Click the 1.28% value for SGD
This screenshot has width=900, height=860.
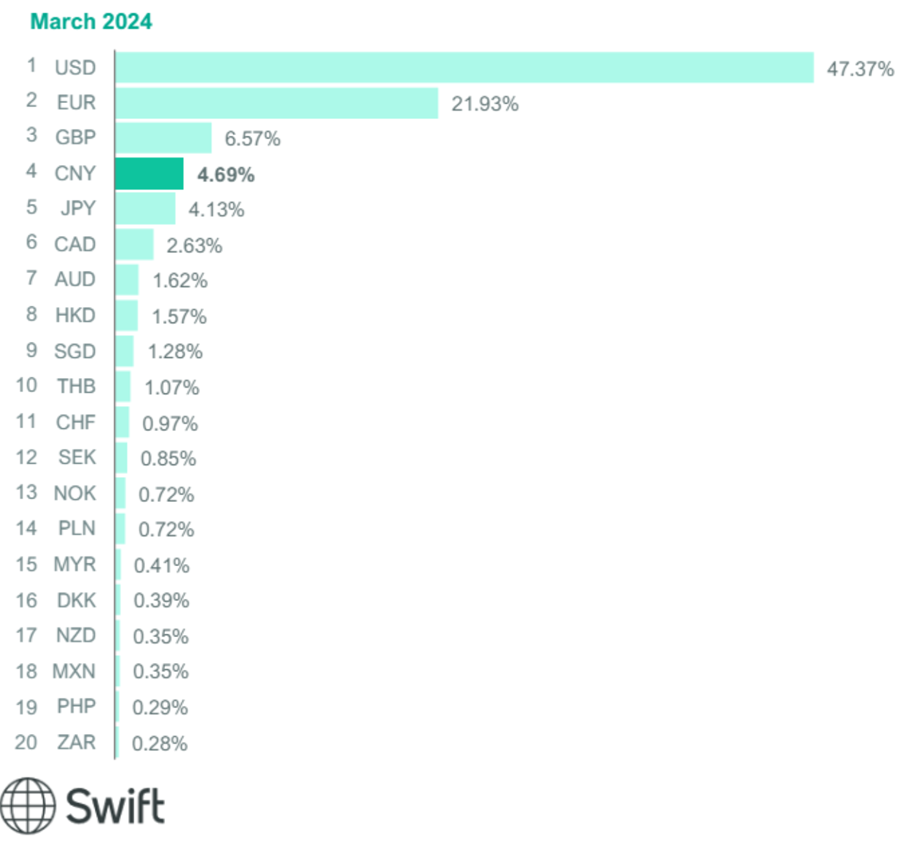tap(175, 352)
